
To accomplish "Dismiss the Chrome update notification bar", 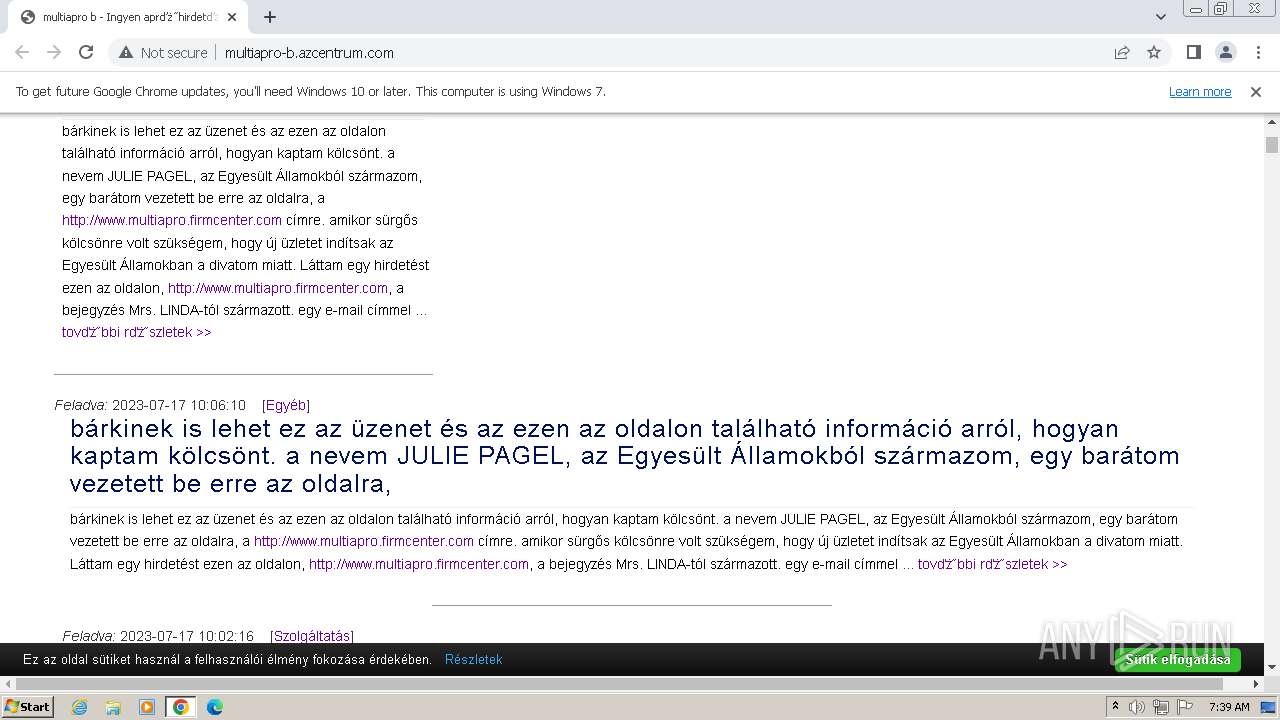I will (x=1256, y=92).
